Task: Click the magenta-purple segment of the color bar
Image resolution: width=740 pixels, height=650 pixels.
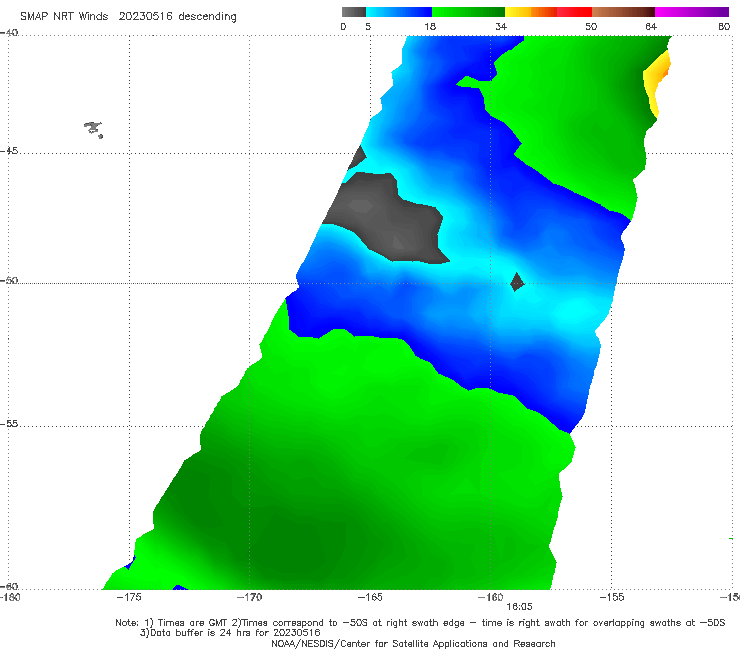Action: (692, 12)
